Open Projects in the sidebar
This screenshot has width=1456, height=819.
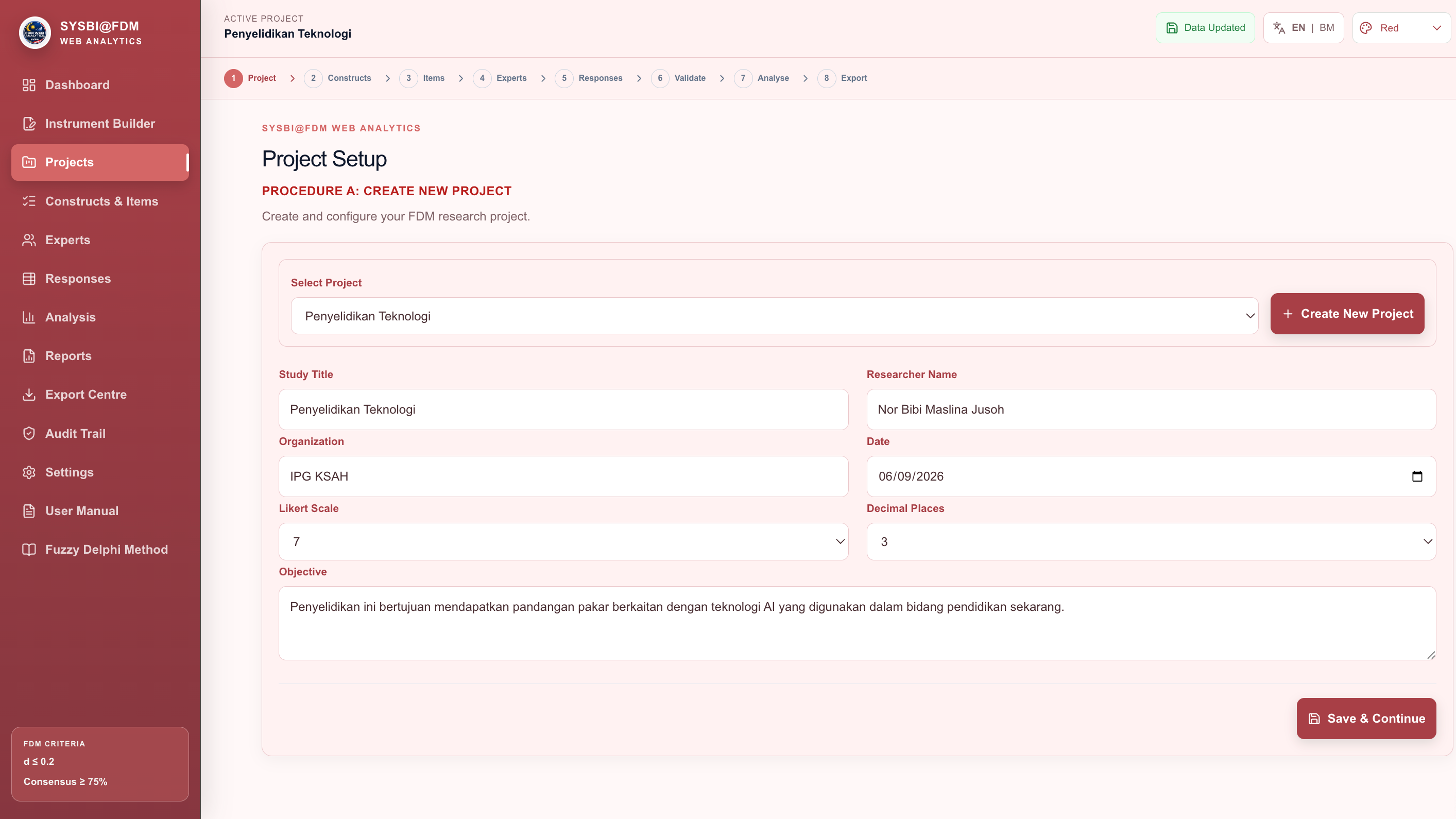(x=100, y=162)
